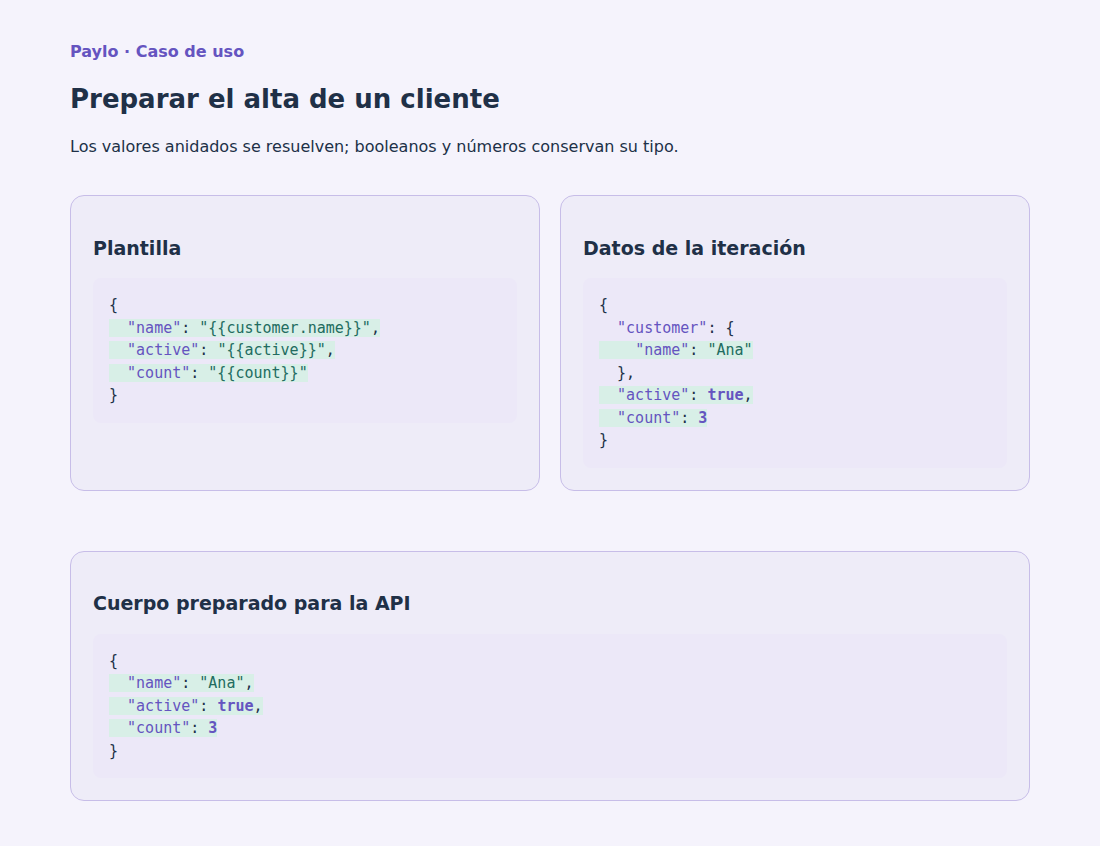The width and height of the screenshot is (1100, 846).
Task: Click "active": true in Datos de la iteración
Action: [676, 395]
